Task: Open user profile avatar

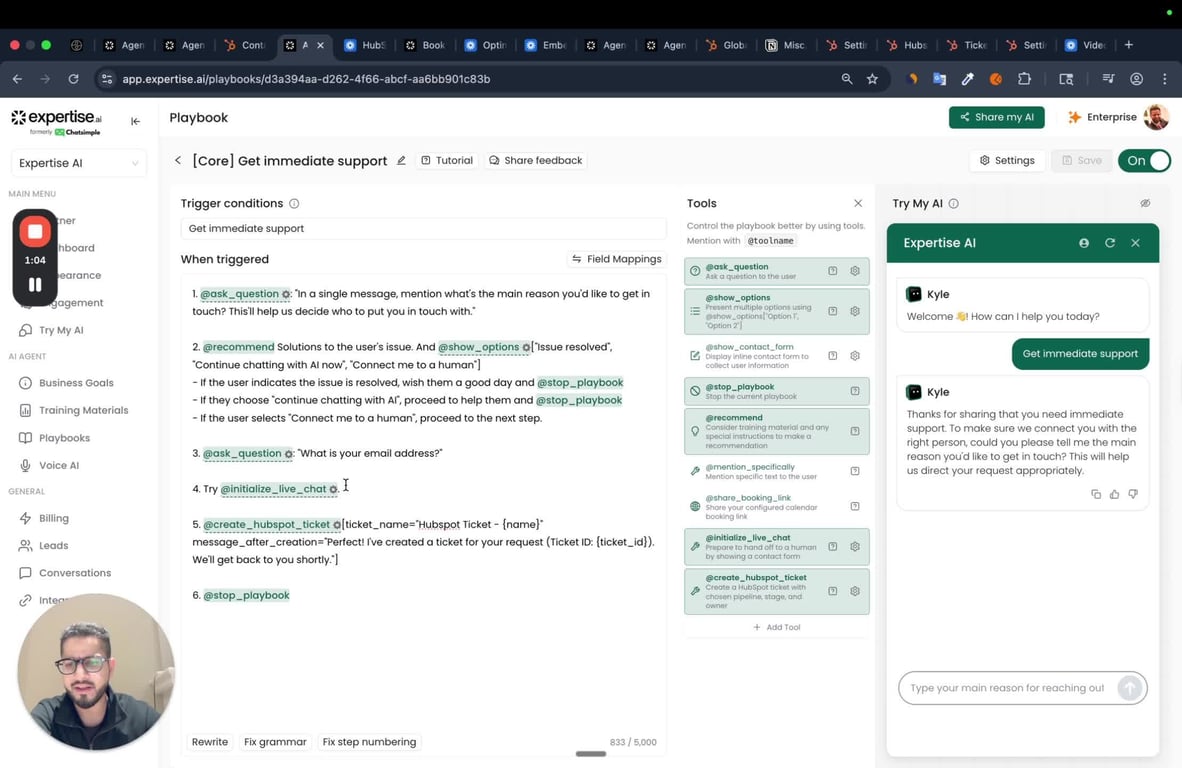Action: [x=1156, y=117]
